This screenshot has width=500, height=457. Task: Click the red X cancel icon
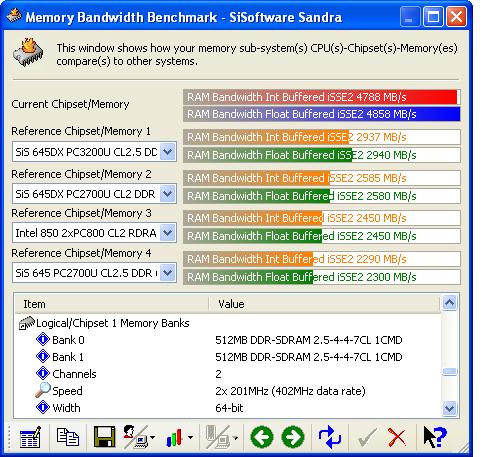[397, 437]
